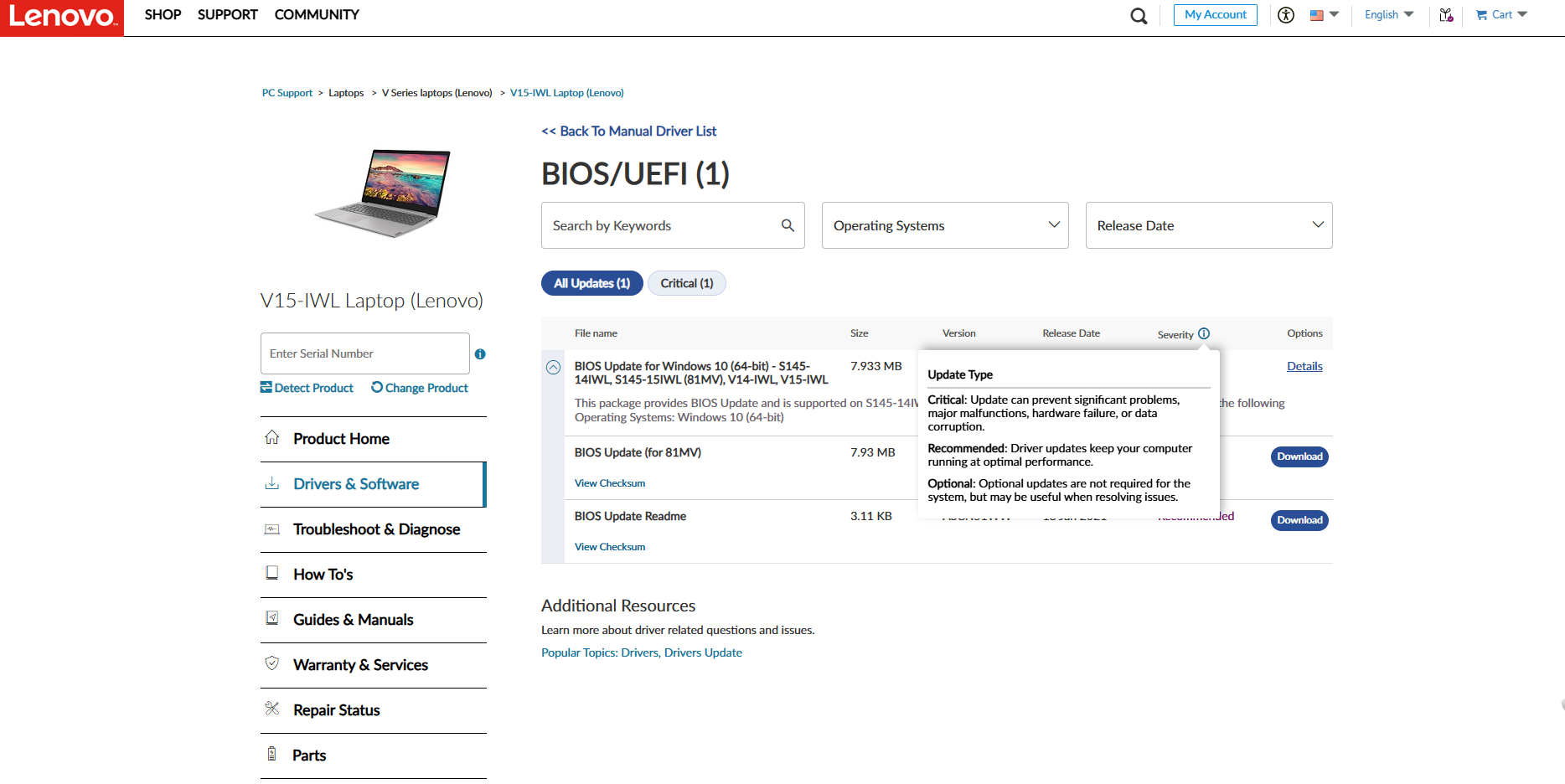
Task: Click Change Product link
Action: pos(420,388)
